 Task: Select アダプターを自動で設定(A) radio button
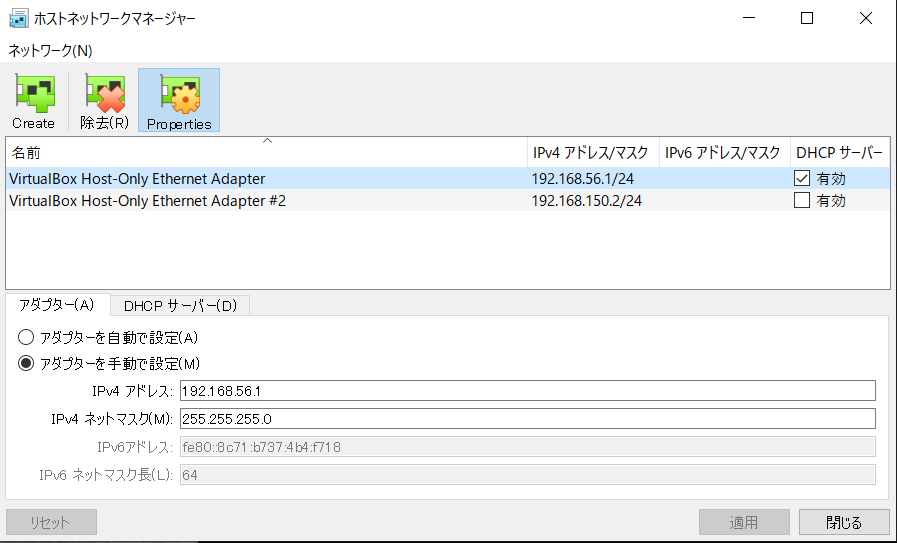pyautogui.click(x=26, y=338)
